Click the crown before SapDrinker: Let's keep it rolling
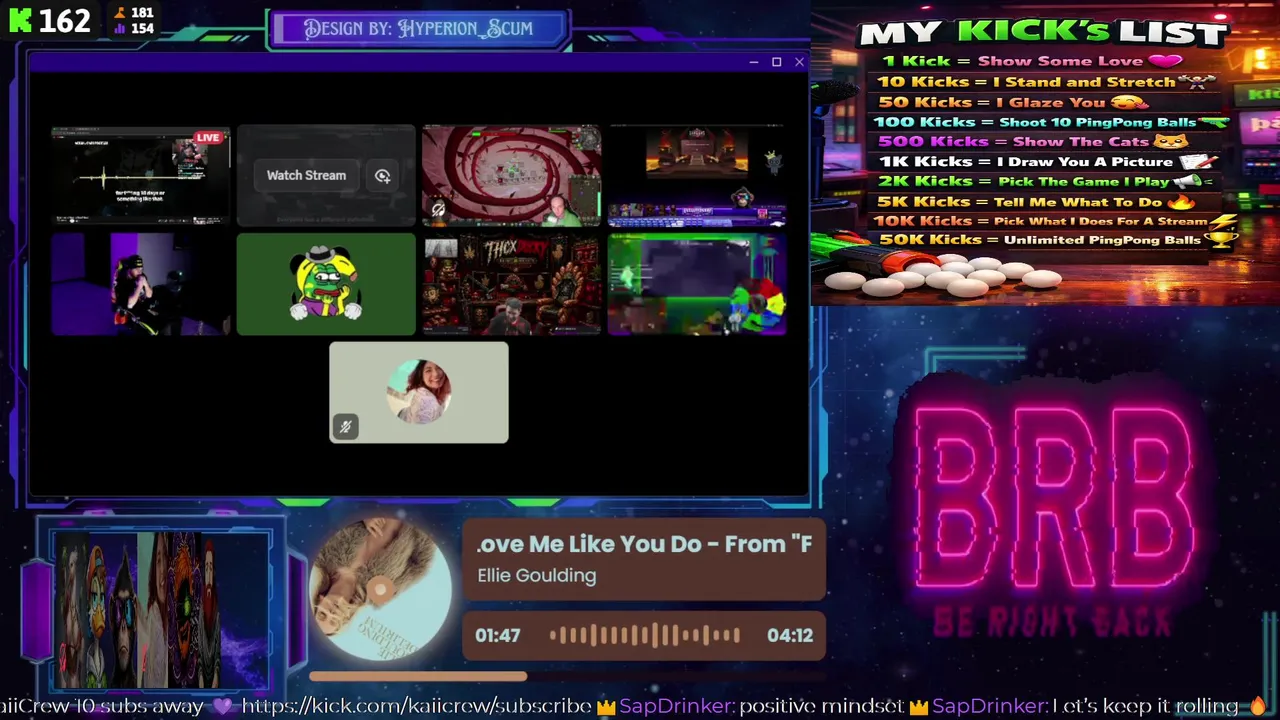 [x=919, y=707]
